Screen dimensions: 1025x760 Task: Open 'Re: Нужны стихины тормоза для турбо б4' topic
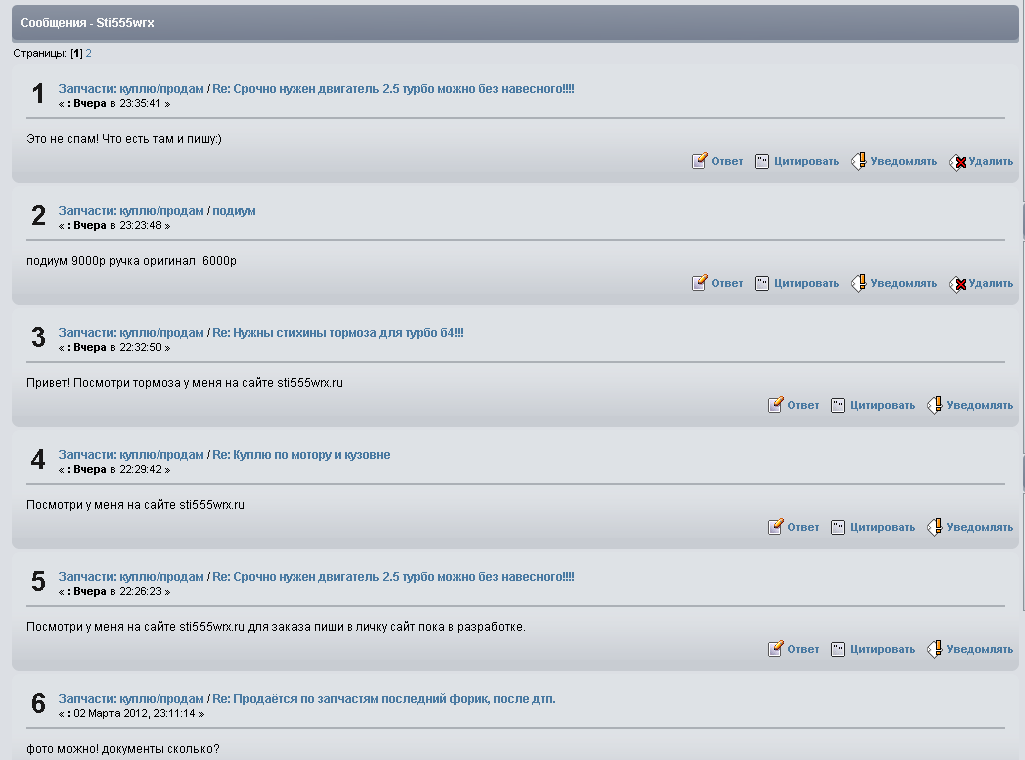337,333
